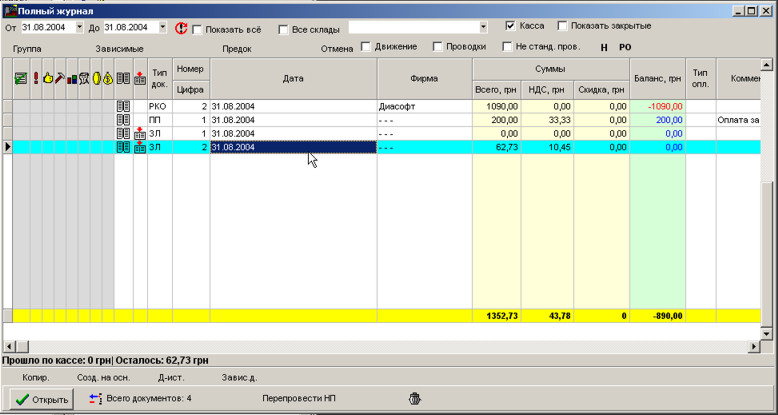Screen dimensions: 778x415
Task: Open the 'От' start date dropdown
Action: 78,28
